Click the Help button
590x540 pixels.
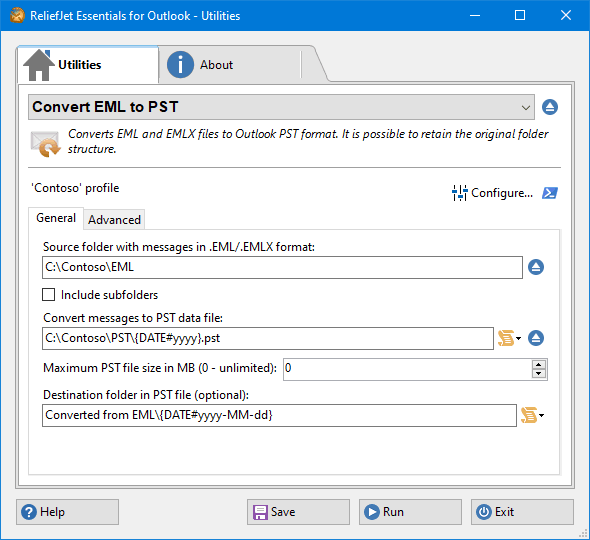[x=67, y=512]
